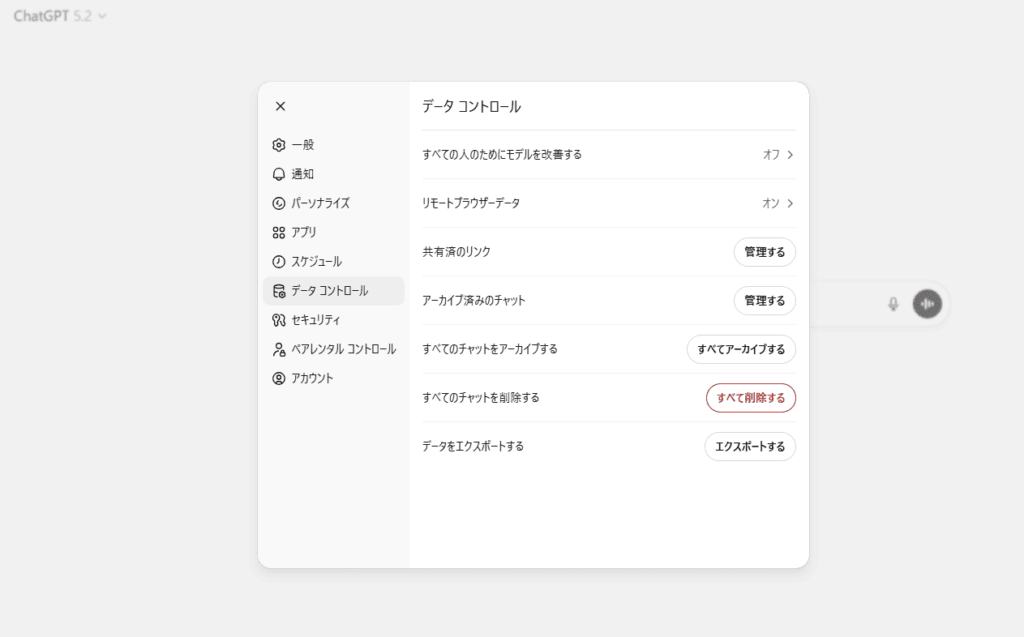Click the microphone dictation icon
1024x637 pixels.
(893, 304)
